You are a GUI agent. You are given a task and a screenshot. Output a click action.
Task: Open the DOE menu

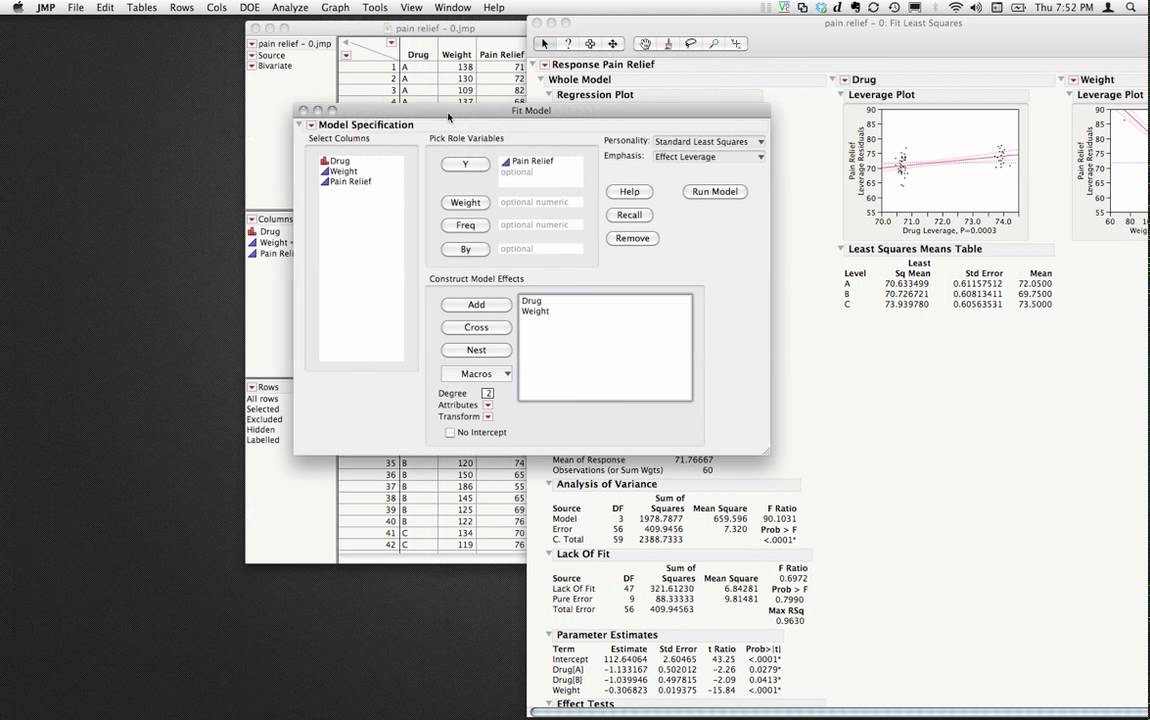(249, 7)
